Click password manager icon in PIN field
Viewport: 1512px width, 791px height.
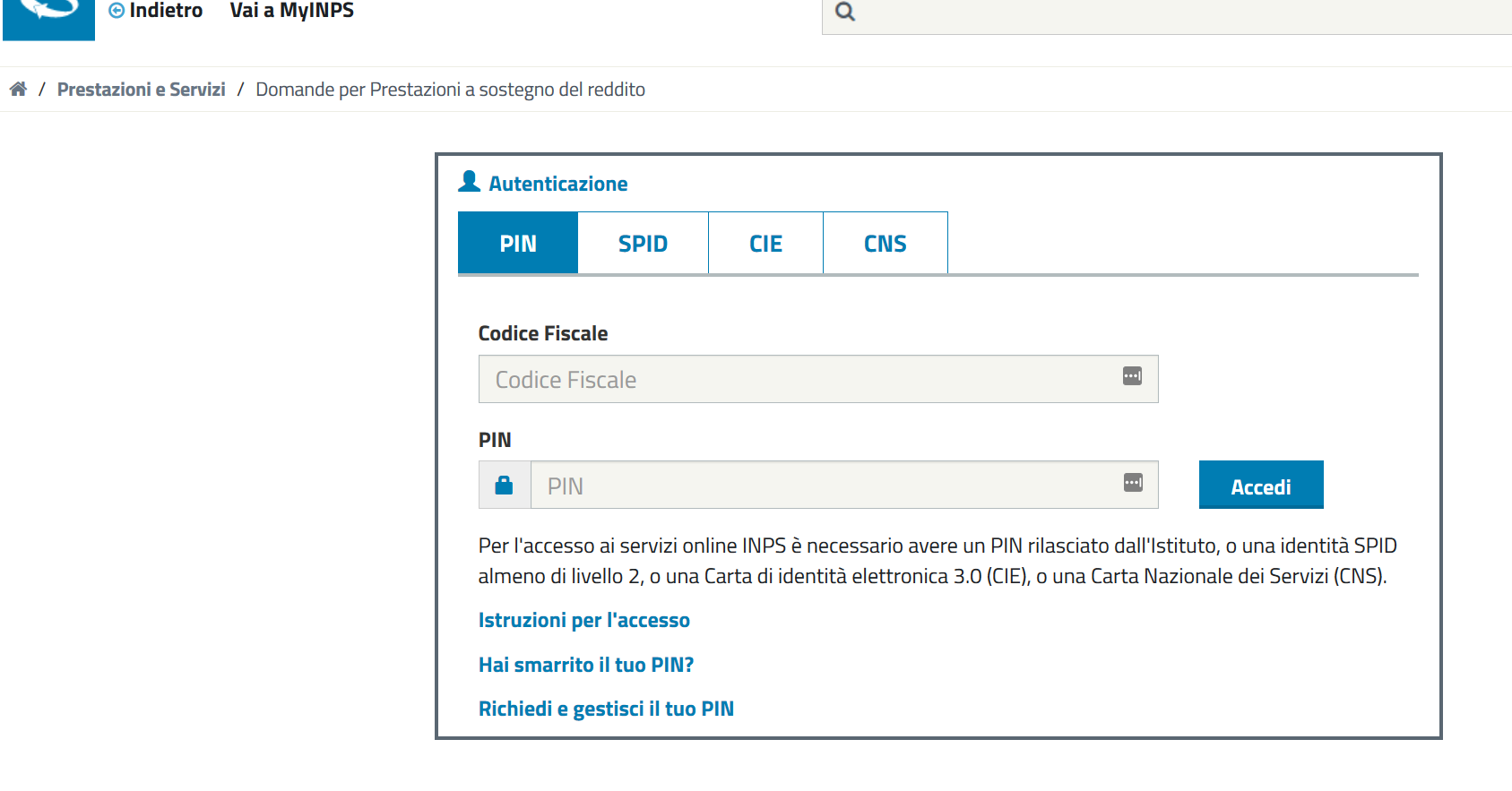(1133, 483)
